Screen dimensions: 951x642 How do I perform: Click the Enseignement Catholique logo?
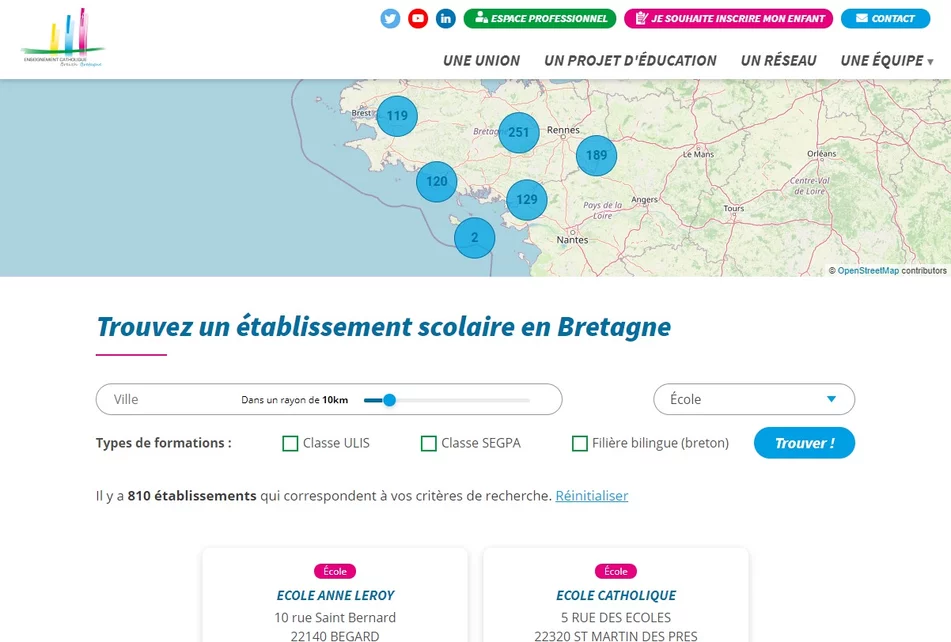coord(62,40)
